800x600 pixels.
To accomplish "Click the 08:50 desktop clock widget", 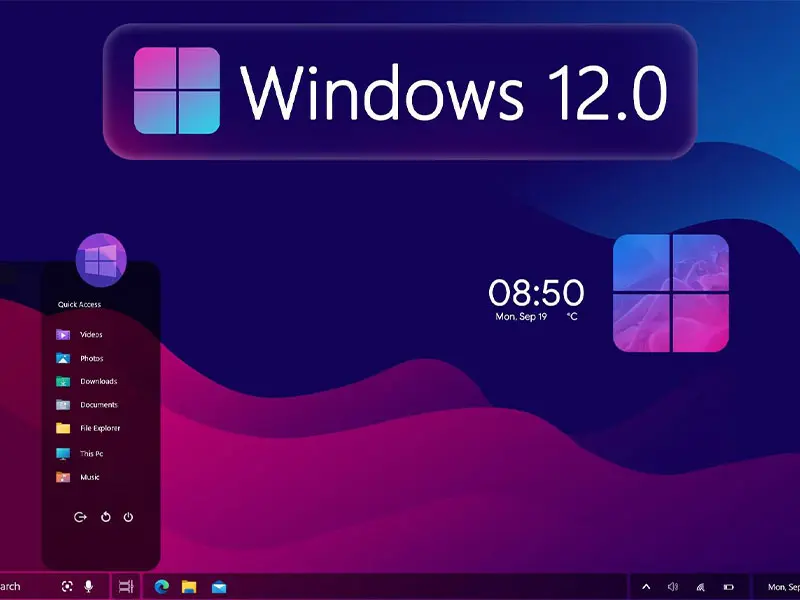I will [x=536, y=292].
